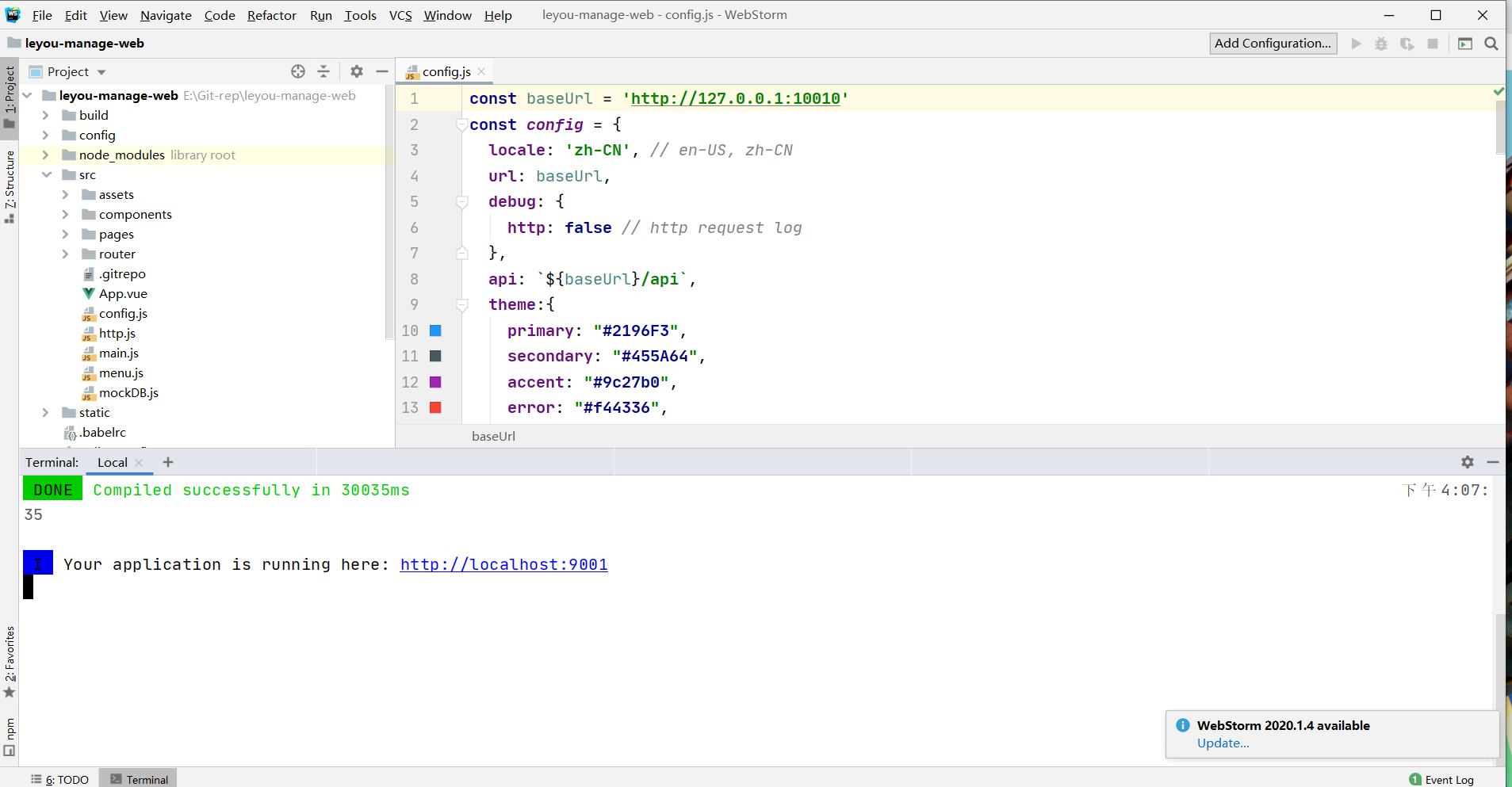This screenshot has width=1512, height=787.
Task: Click the Debug bug icon in toolbar
Action: coord(1381,44)
